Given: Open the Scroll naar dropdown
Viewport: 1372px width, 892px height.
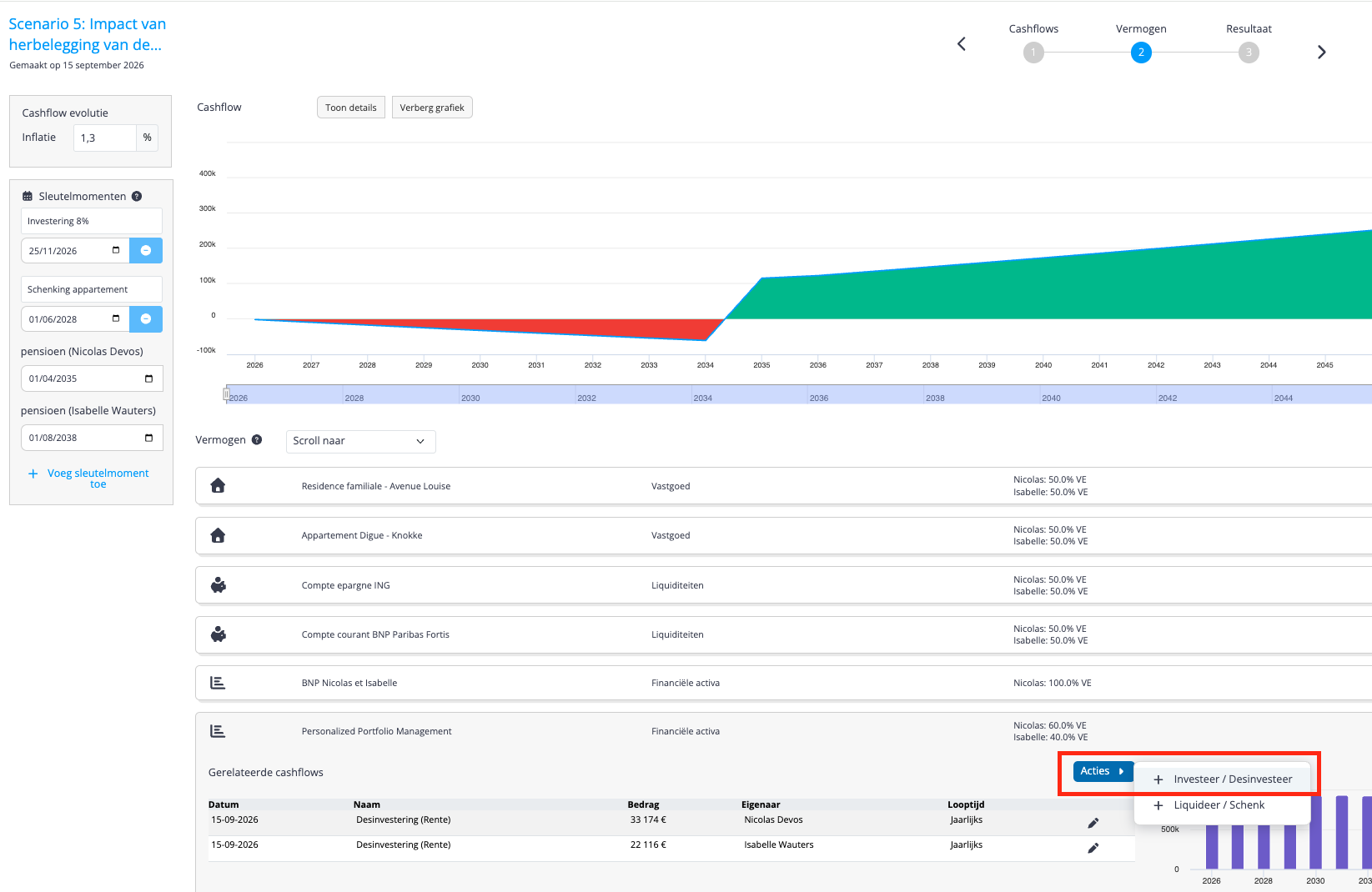Looking at the screenshot, I should 360,441.
